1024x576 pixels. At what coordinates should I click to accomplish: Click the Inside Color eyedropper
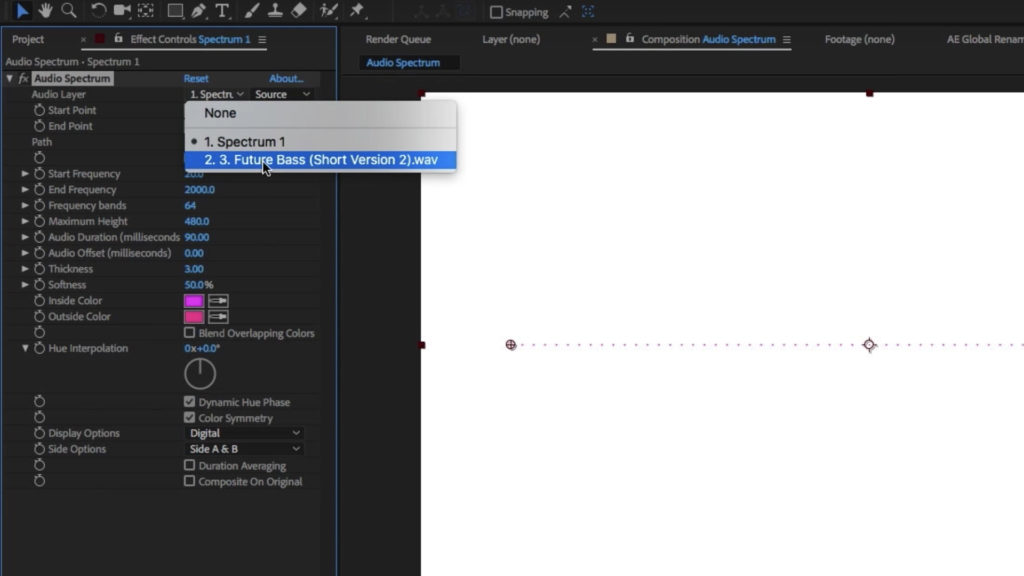pyautogui.click(x=218, y=300)
